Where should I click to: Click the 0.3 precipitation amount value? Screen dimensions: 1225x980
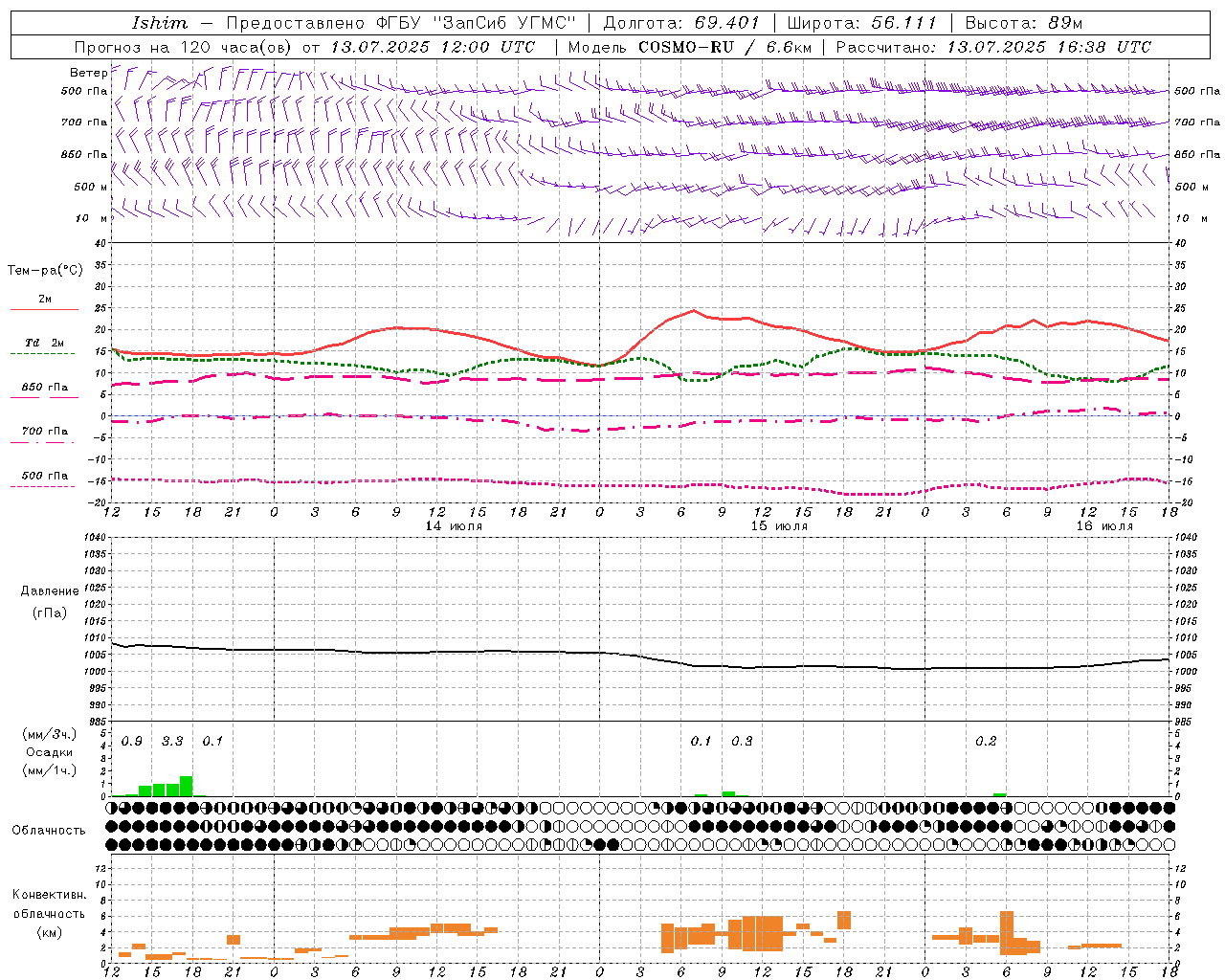[742, 742]
